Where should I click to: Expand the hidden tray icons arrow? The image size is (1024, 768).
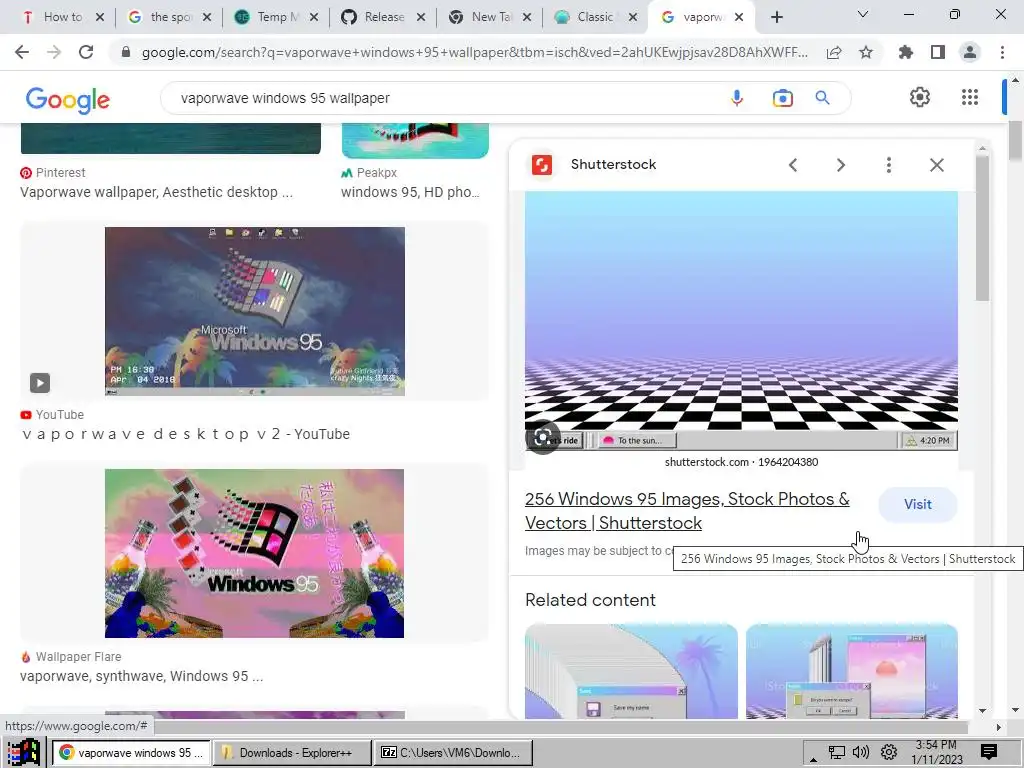pyautogui.click(x=813, y=759)
